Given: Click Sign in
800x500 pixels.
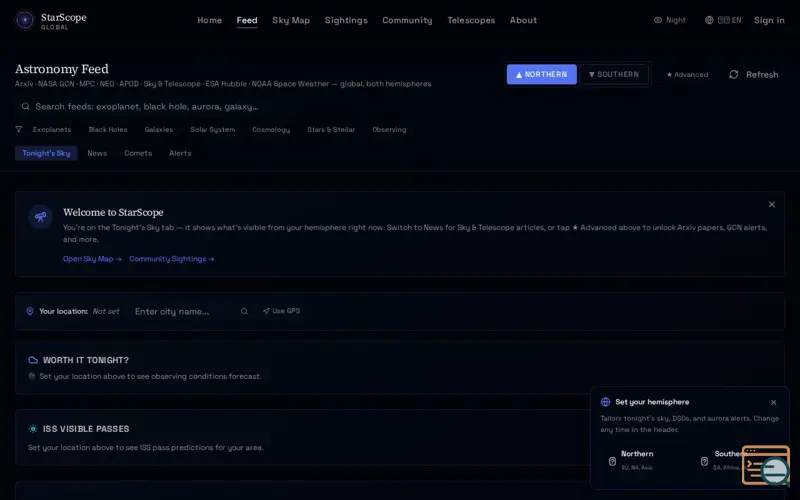Looking at the screenshot, I should tap(769, 20).
